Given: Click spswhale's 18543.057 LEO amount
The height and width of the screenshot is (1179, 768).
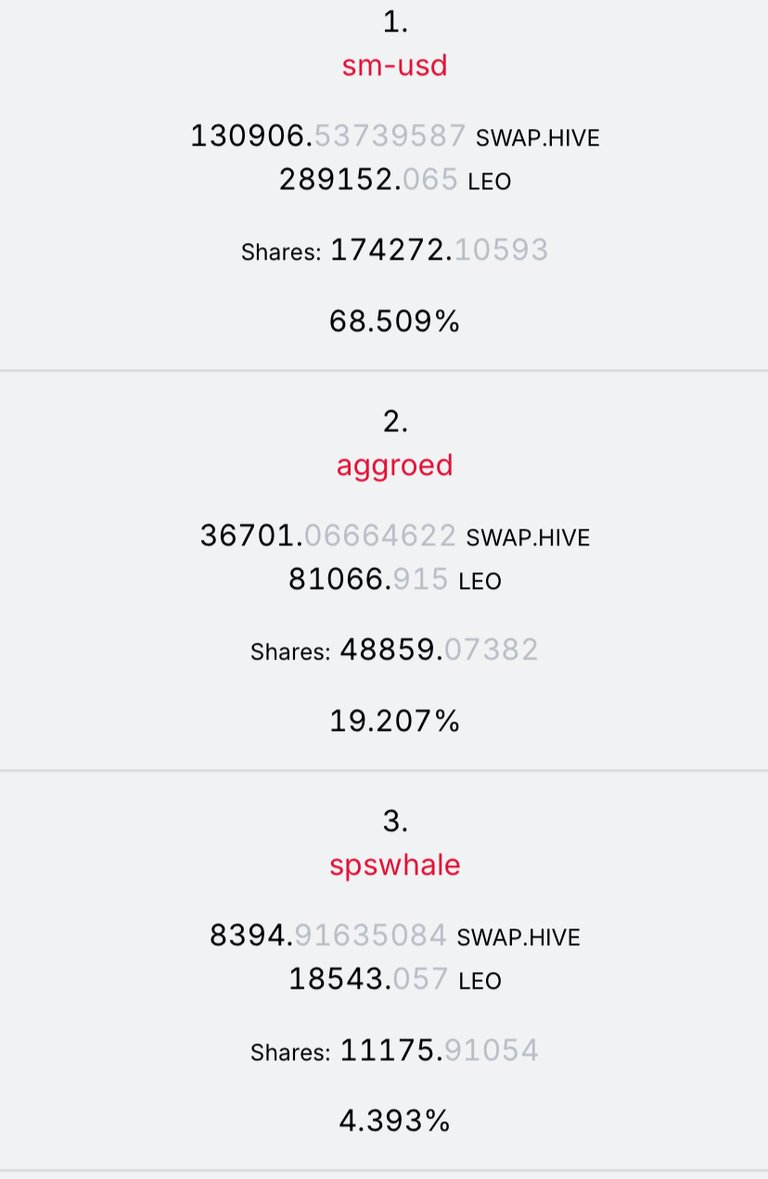Looking at the screenshot, I should pyautogui.click(x=394, y=980).
